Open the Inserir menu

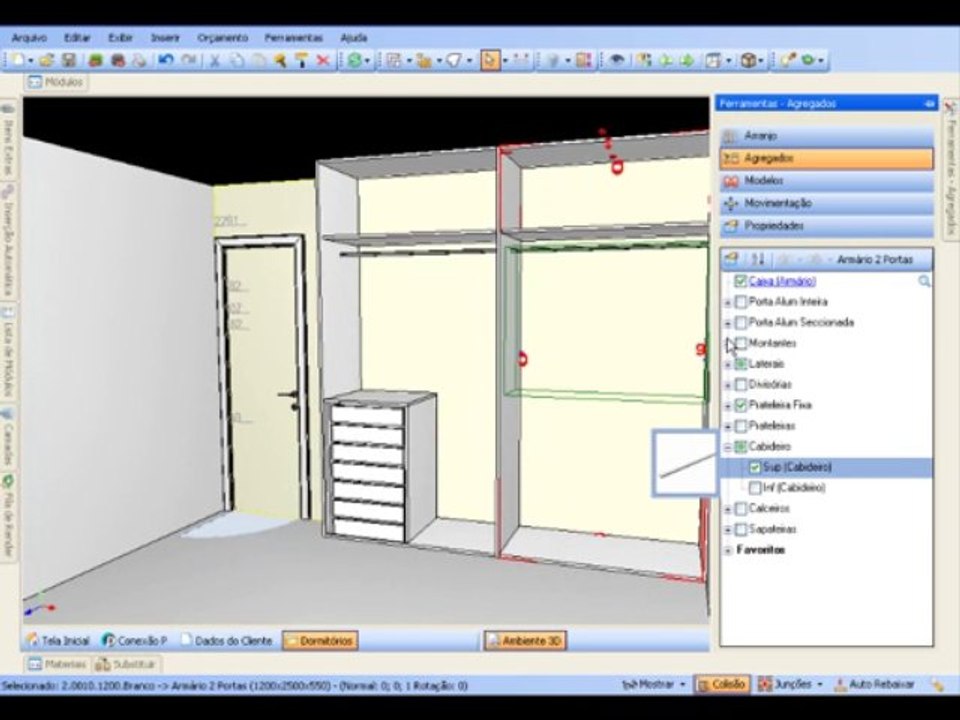[x=165, y=38]
